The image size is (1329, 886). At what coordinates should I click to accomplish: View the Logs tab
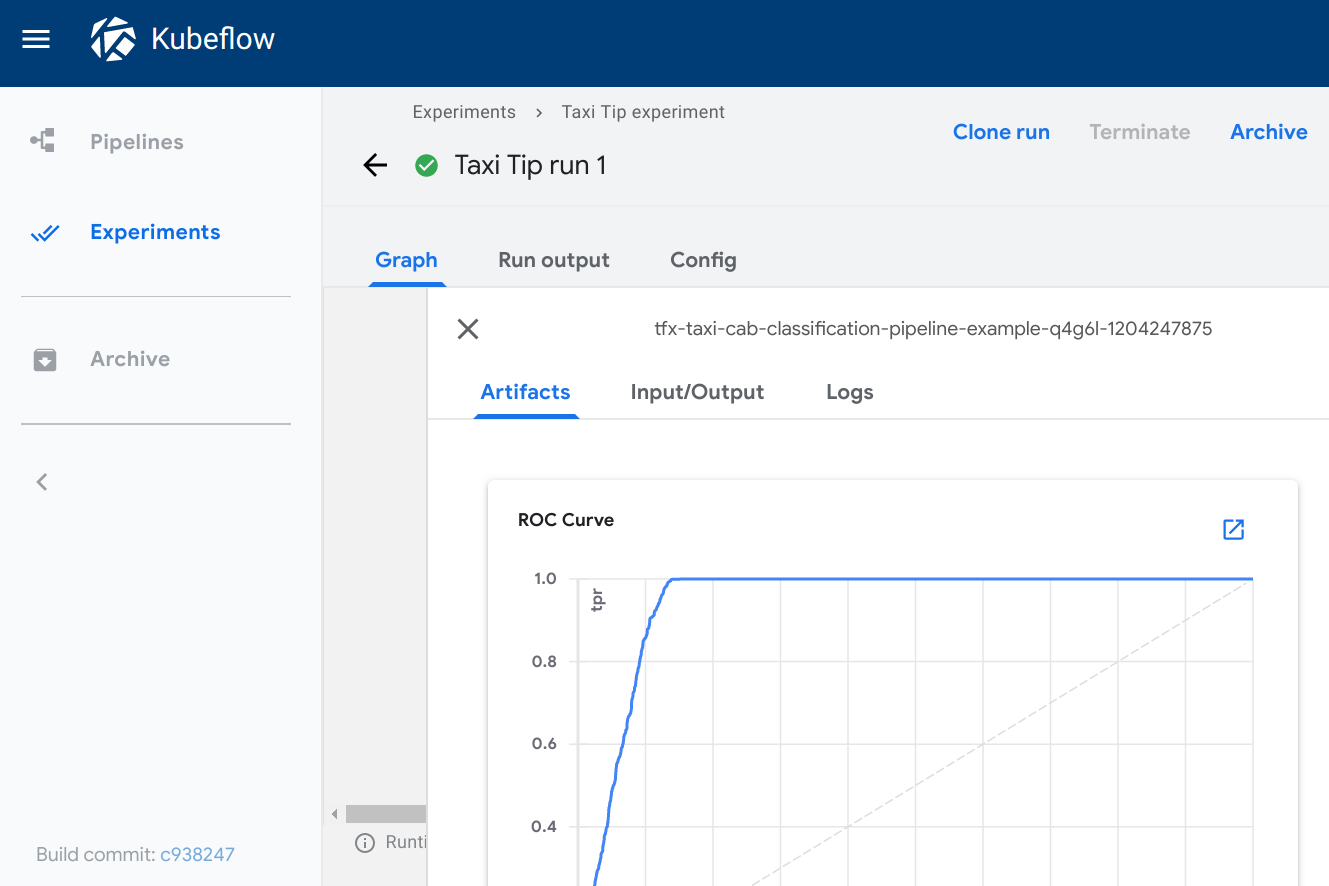pos(849,392)
